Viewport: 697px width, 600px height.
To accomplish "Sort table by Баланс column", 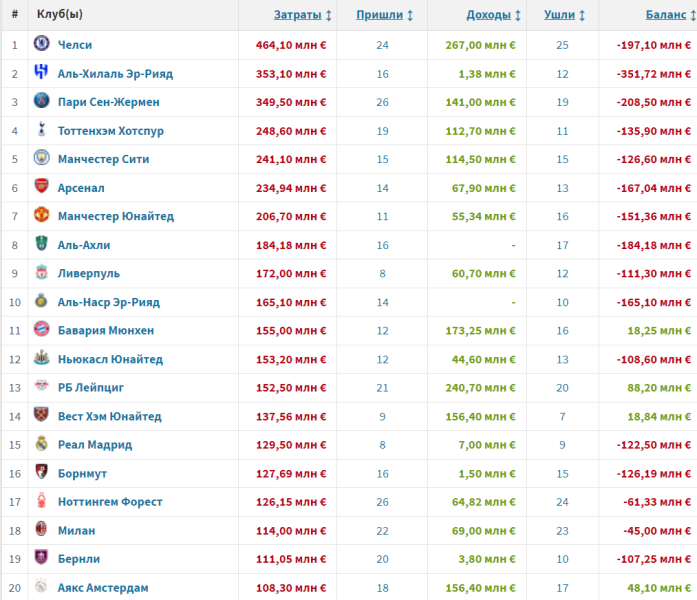I will pos(666,15).
